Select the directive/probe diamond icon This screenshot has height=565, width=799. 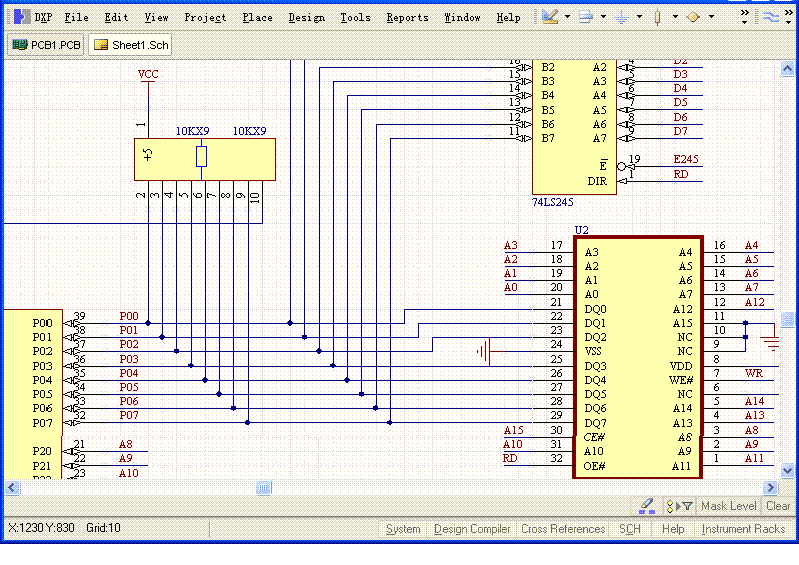click(x=693, y=17)
